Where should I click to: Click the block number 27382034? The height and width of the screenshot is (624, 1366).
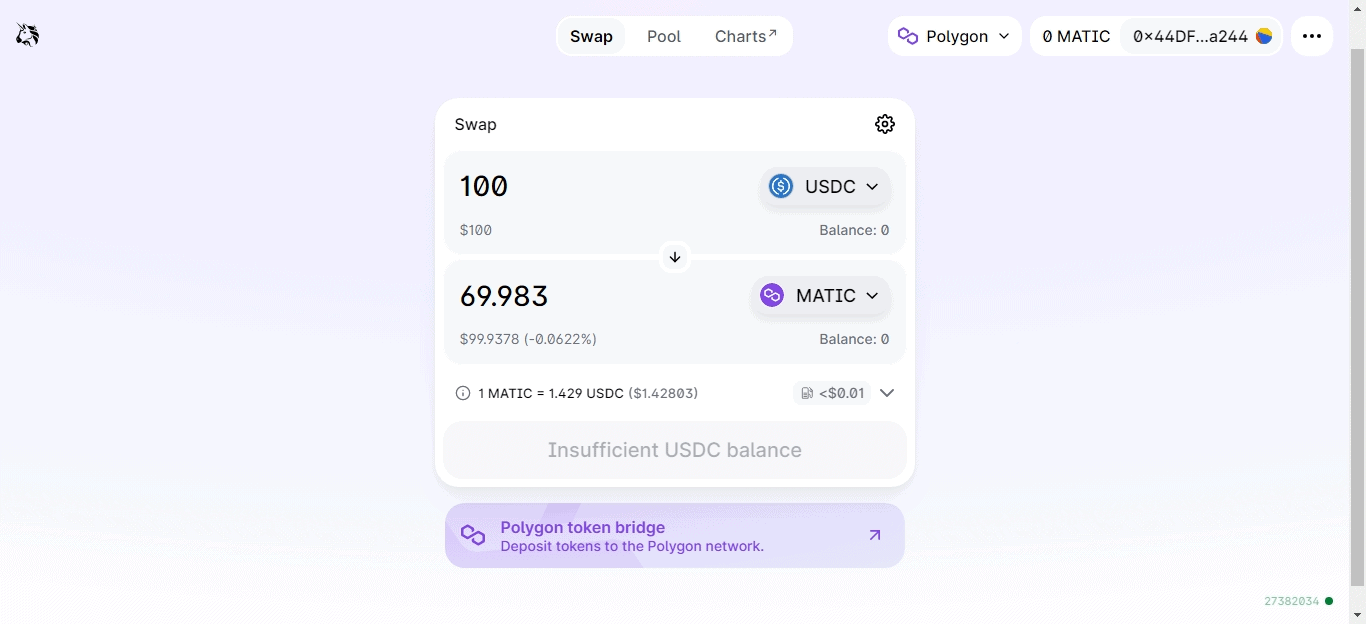click(1291, 601)
